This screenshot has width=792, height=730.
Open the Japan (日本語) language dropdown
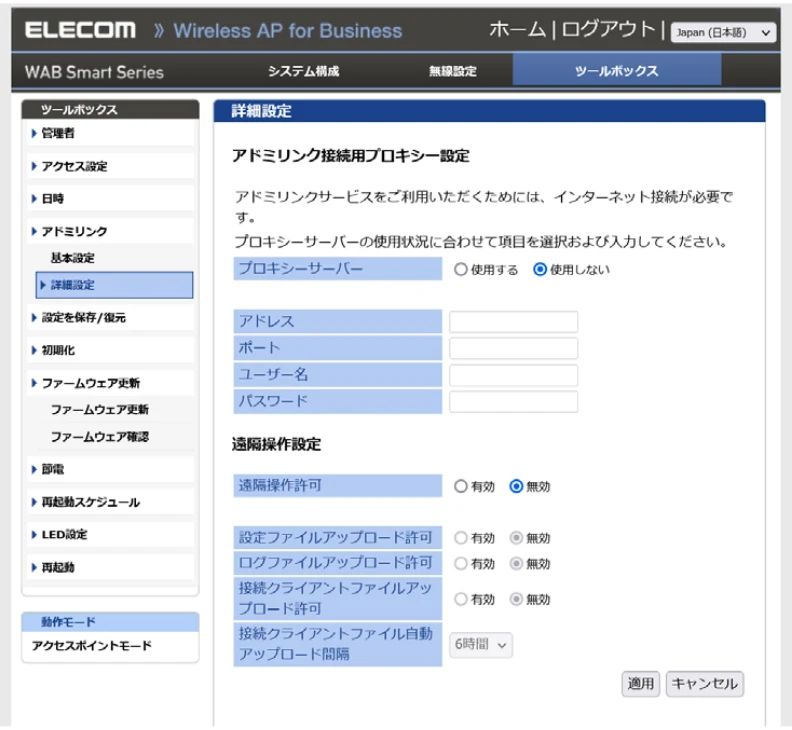click(x=723, y=33)
